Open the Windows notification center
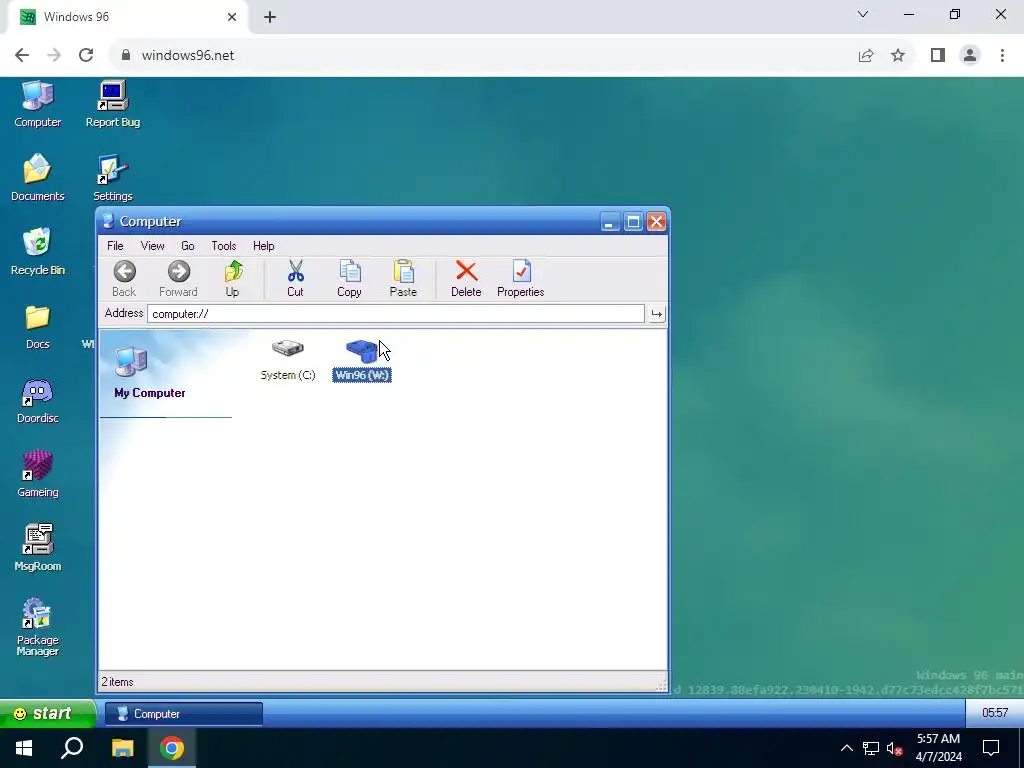The image size is (1024, 768). tap(991, 748)
